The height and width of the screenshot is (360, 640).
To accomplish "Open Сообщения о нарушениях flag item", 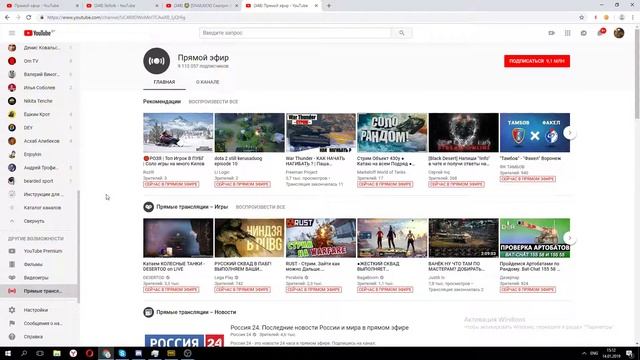I will 39,323.
